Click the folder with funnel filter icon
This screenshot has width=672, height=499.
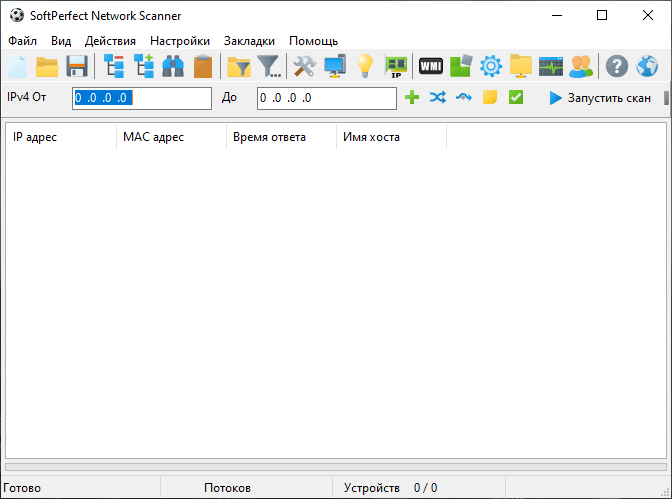pyautogui.click(x=239, y=66)
